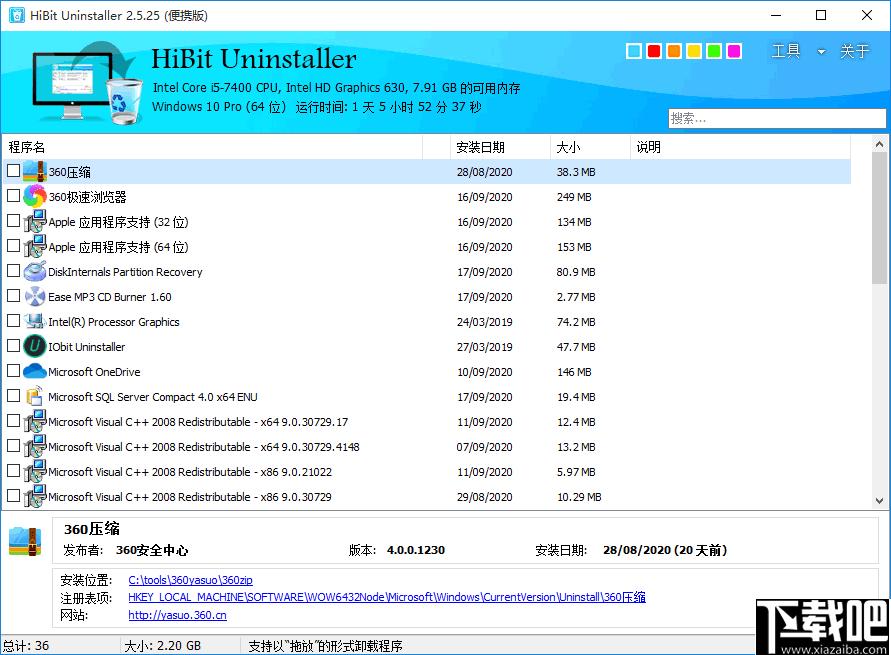891x655 pixels.
Task: Tick checkbox for Apple 应用程序支持 (32 位)
Action: pyautogui.click(x=13, y=221)
